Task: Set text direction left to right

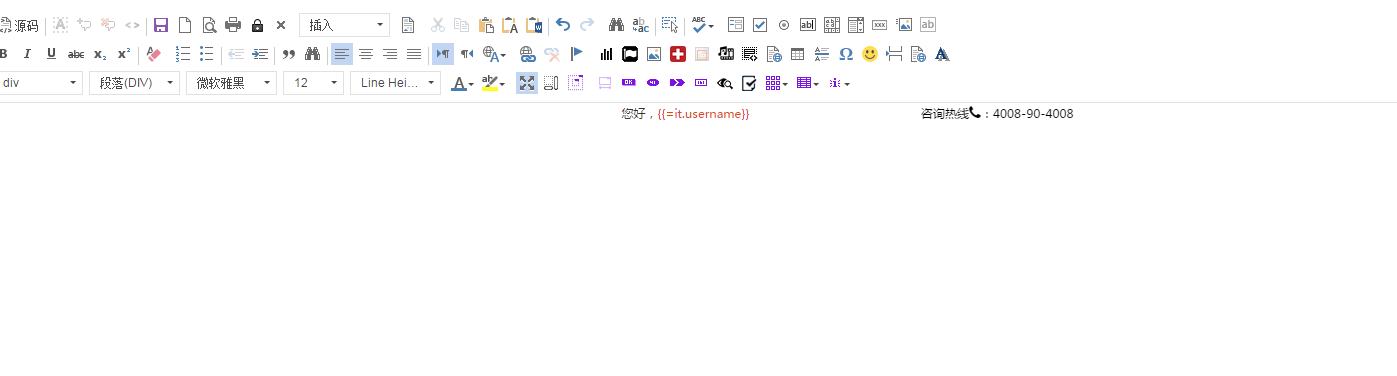Action: (x=443, y=54)
